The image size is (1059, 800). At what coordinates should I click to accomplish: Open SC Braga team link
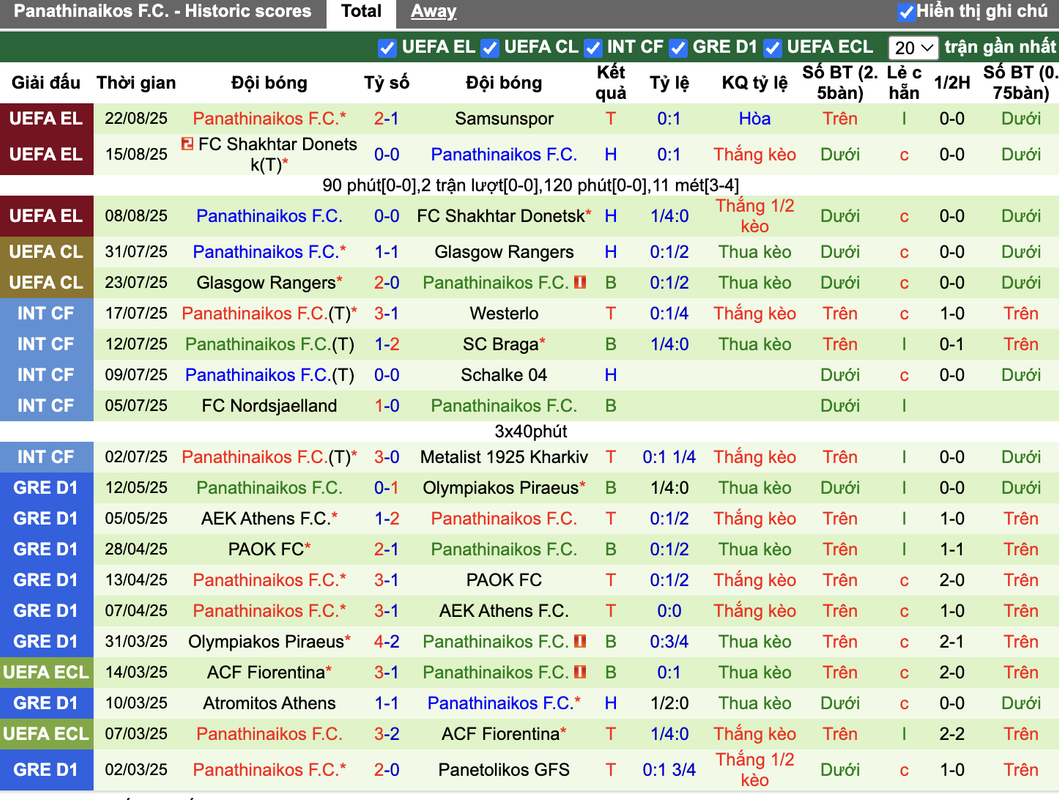click(500, 344)
